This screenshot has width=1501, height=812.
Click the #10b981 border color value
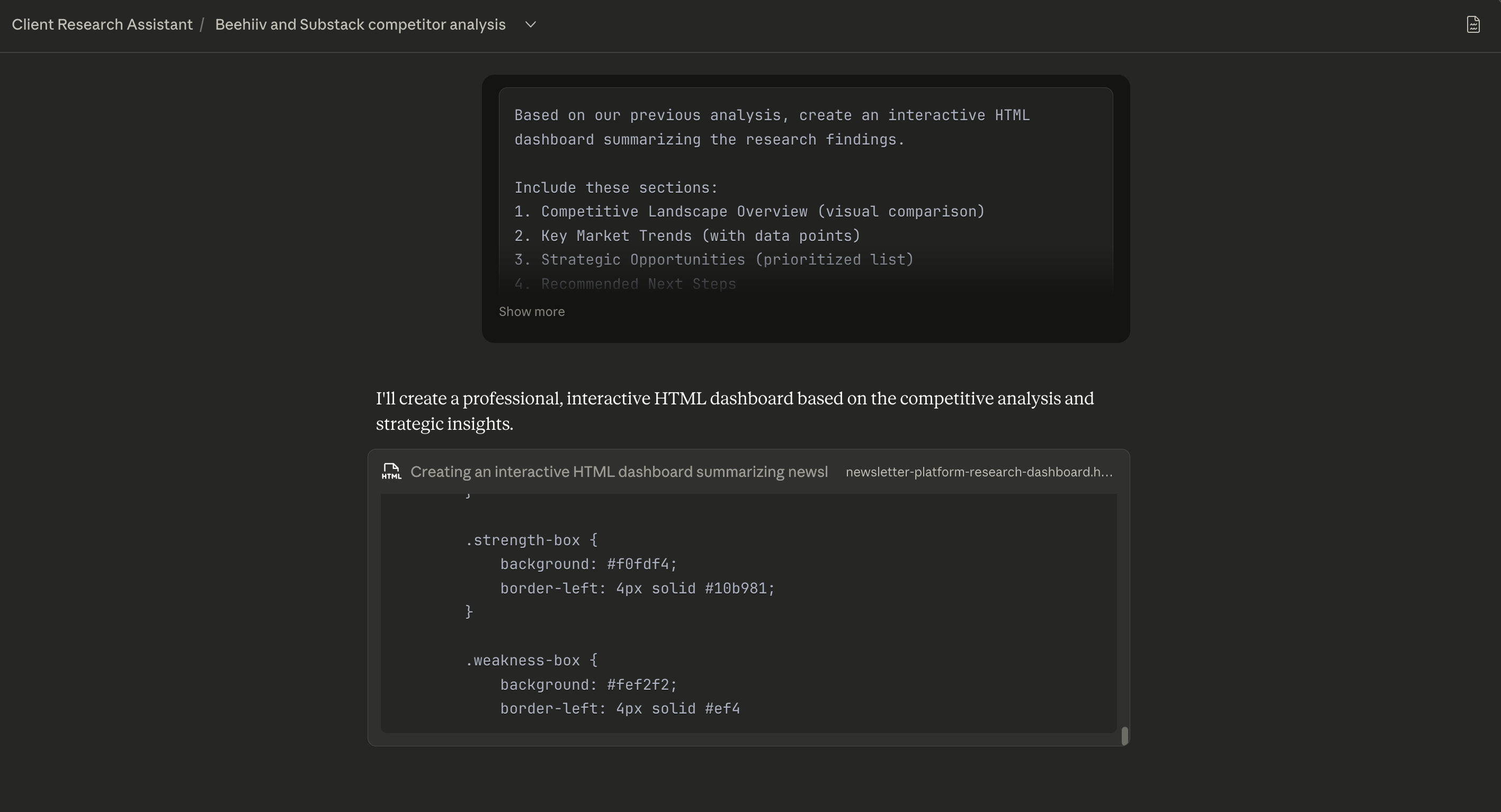(739, 589)
